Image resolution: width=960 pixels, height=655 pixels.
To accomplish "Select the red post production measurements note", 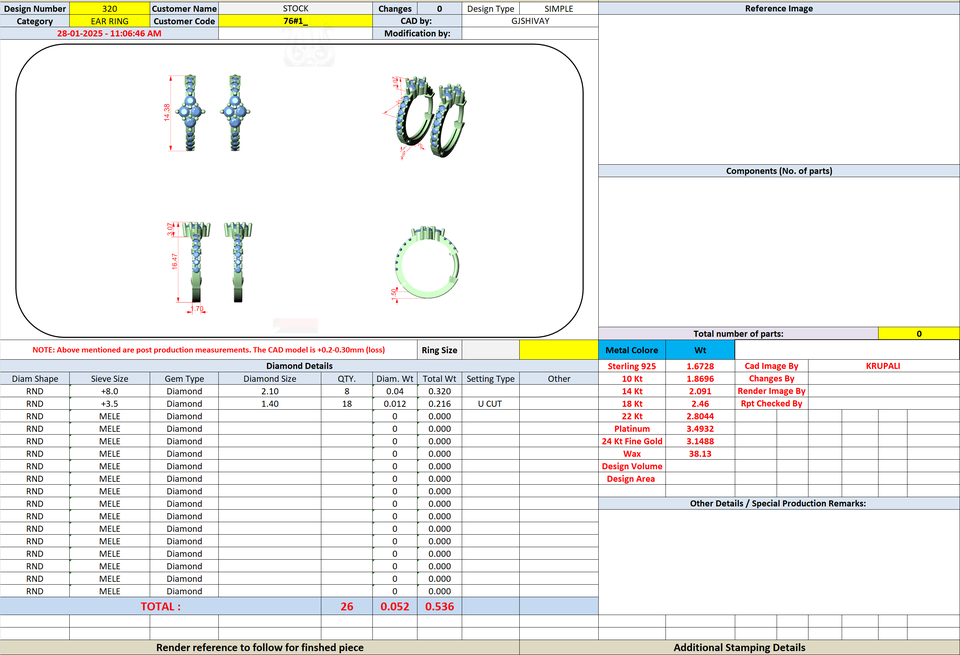I will click(209, 350).
